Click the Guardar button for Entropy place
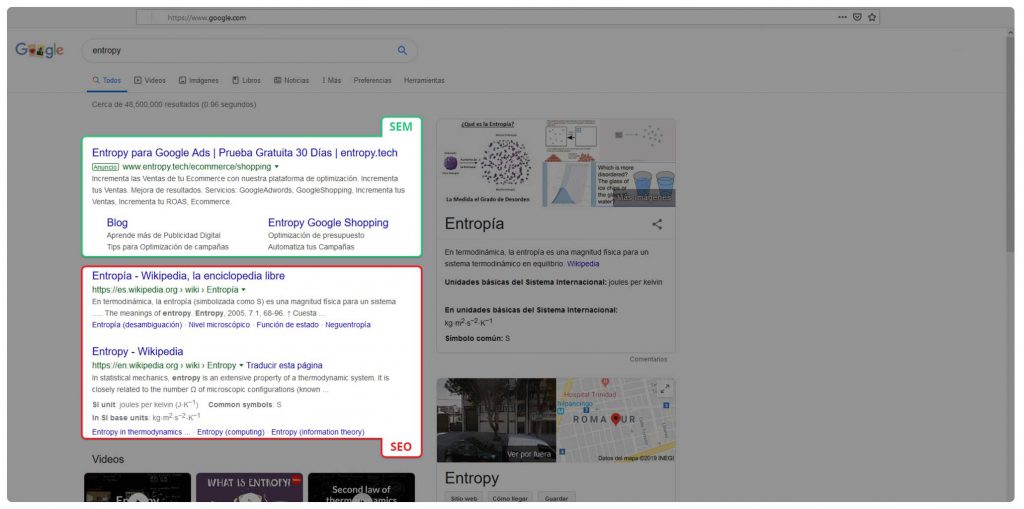Image resolution: width=1024 pixels, height=509 pixels. (x=556, y=499)
